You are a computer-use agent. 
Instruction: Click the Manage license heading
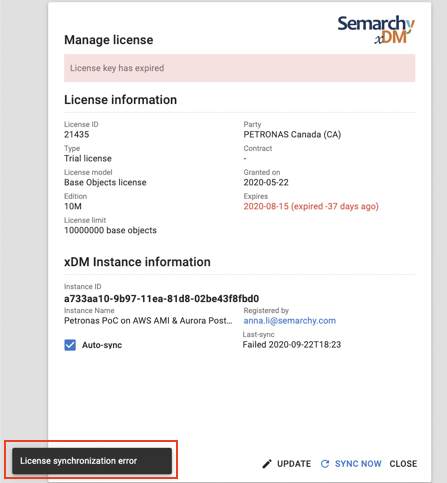(109, 40)
